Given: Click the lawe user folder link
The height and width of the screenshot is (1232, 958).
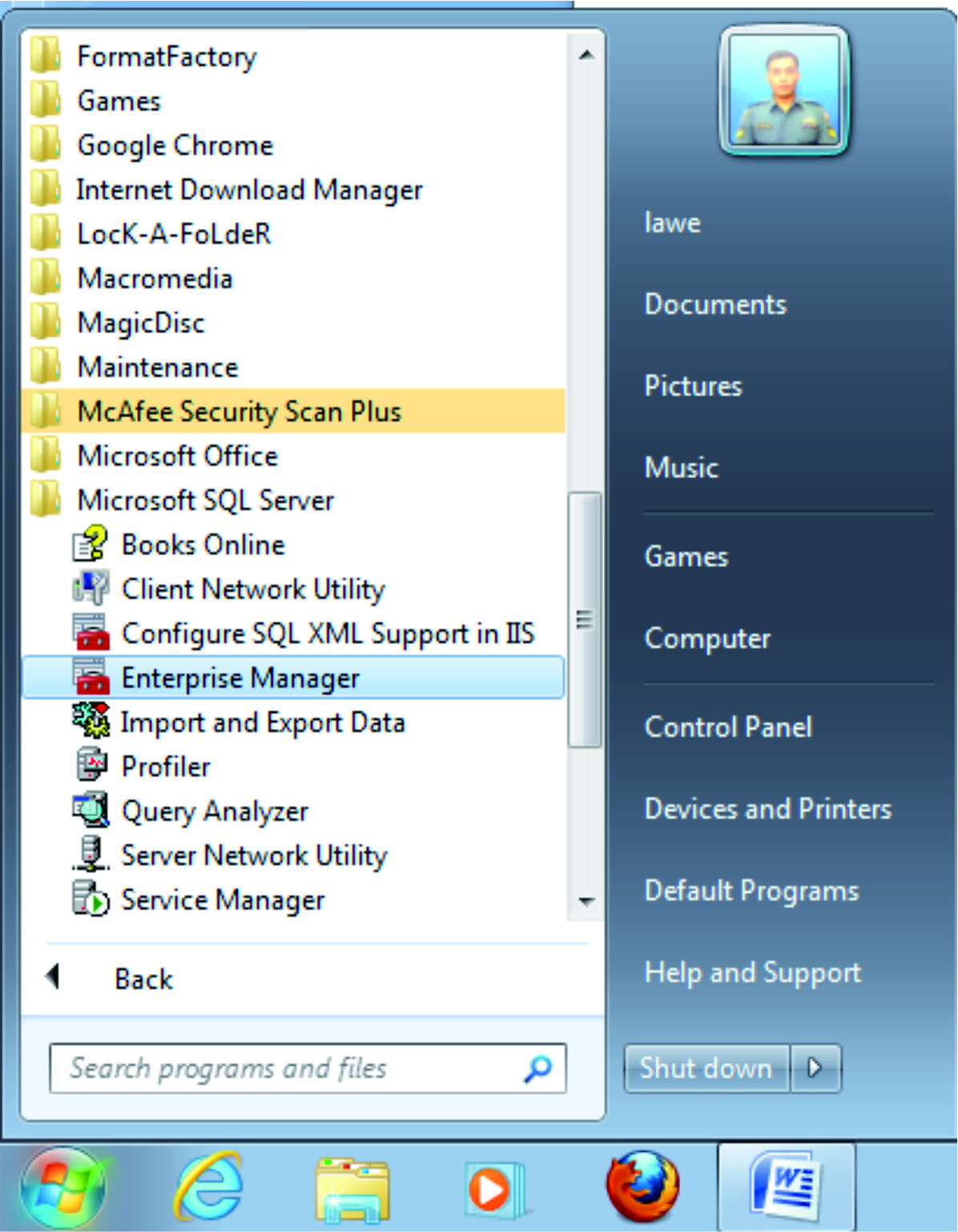Looking at the screenshot, I should point(673,223).
